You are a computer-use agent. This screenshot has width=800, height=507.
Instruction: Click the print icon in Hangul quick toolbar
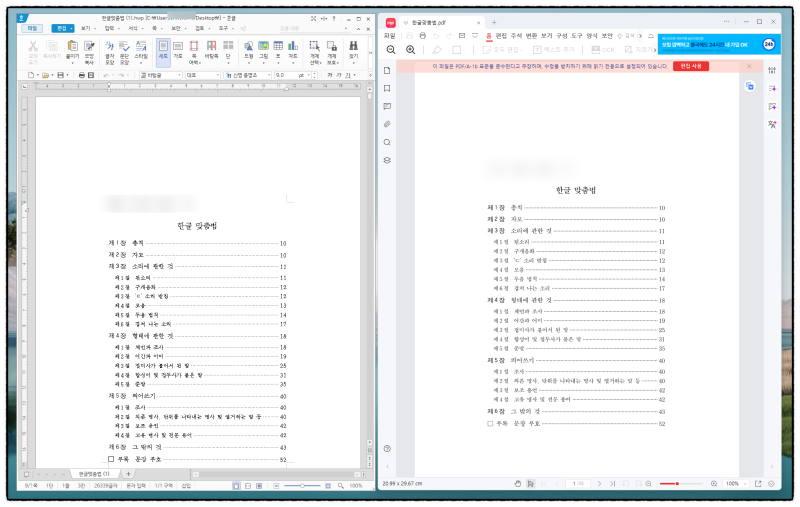pyautogui.click(x=82, y=75)
